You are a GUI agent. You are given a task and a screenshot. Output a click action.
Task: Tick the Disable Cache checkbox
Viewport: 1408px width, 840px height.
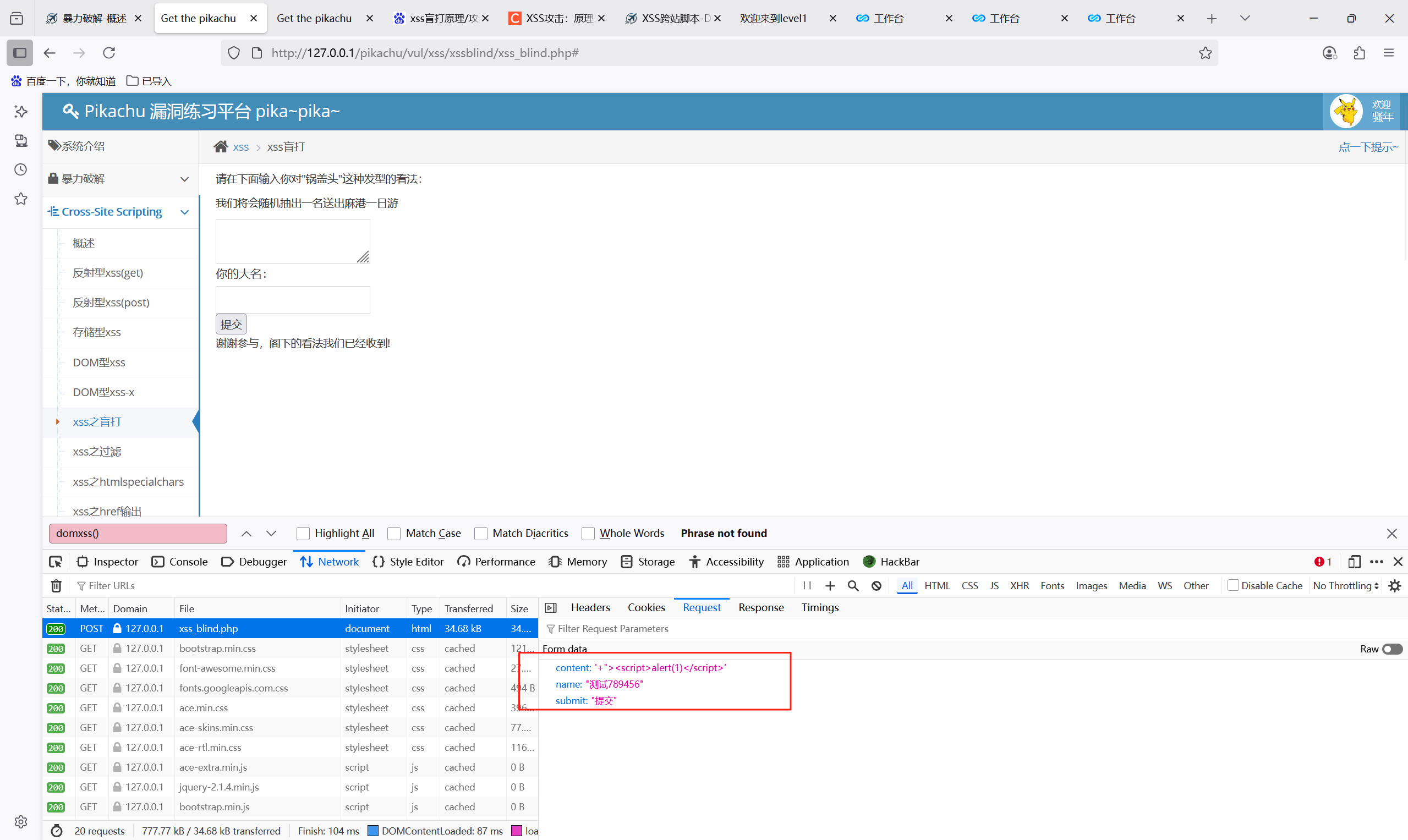click(x=1232, y=585)
